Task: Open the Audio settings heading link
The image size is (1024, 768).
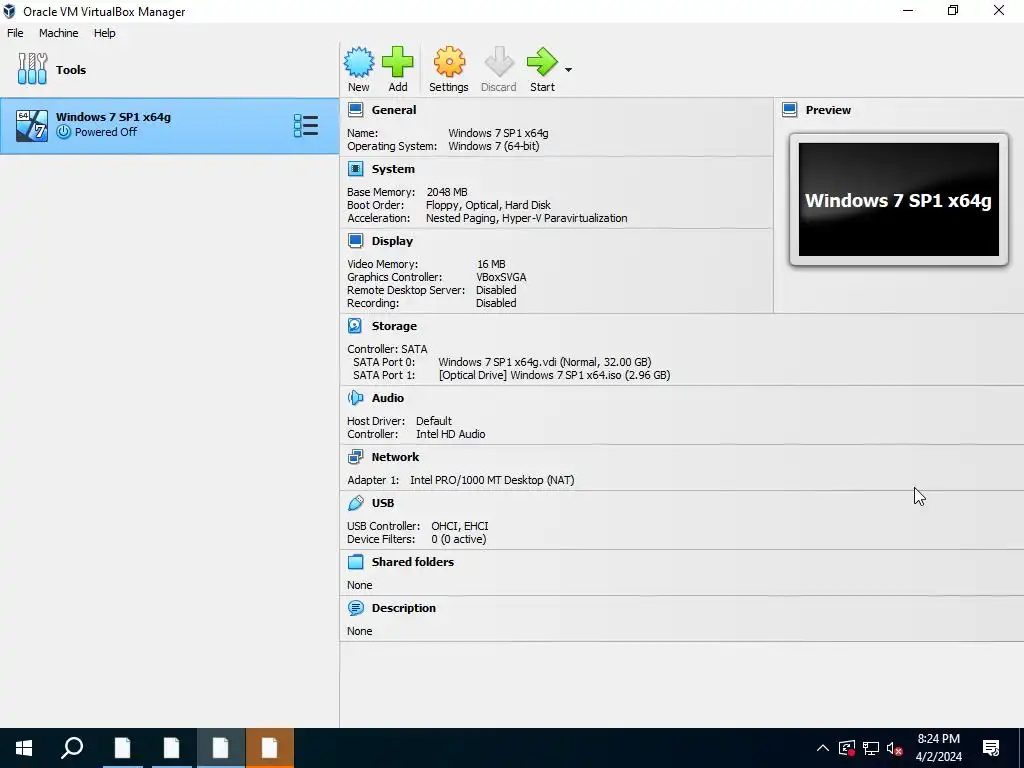Action: (388, 398)
